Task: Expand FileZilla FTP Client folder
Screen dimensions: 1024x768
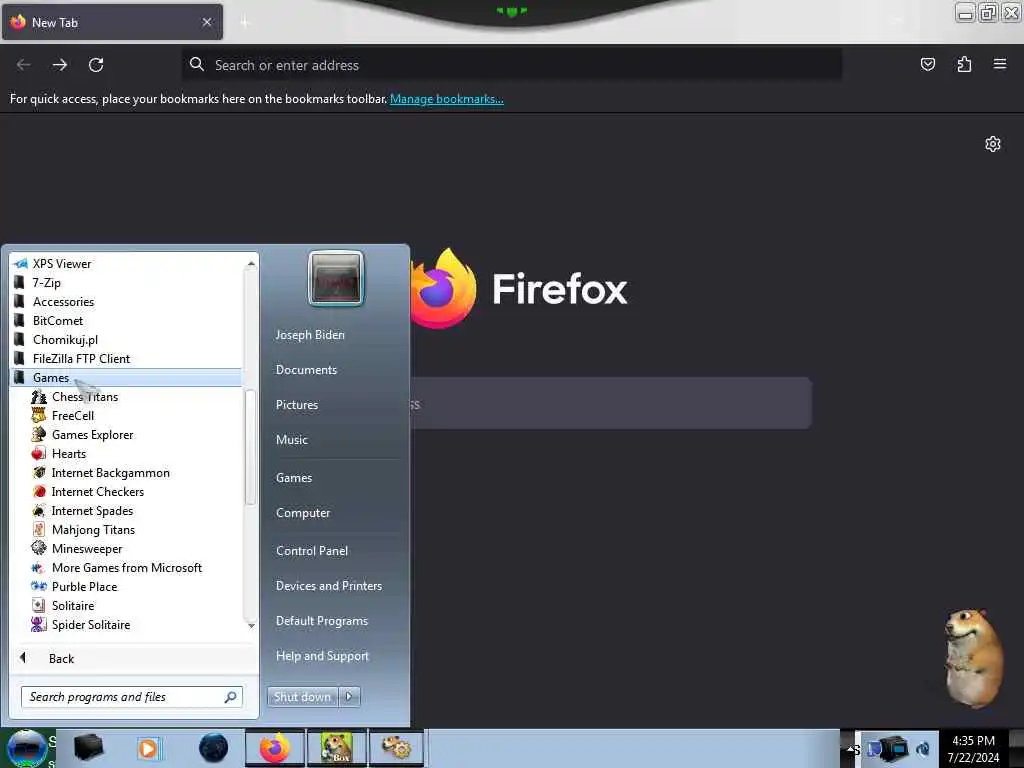Action: [x=81, y=358]
